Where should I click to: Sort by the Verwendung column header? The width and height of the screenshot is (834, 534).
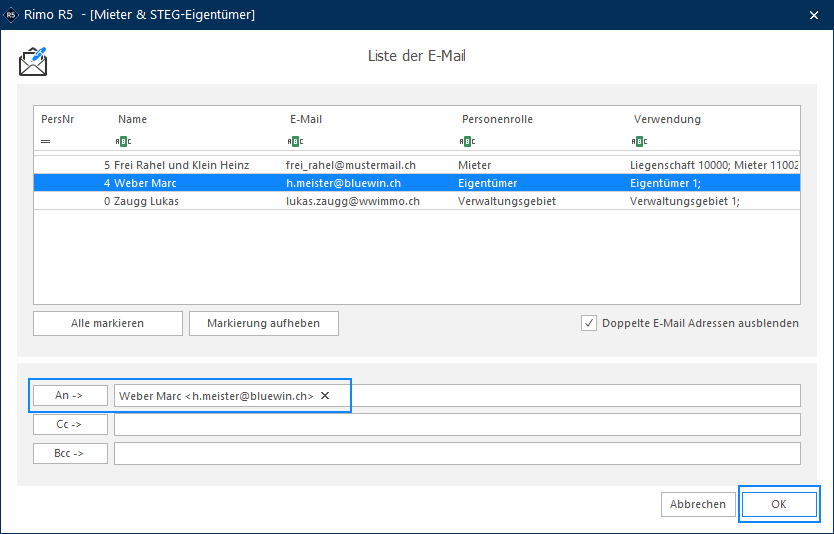(x=667, y=119)
